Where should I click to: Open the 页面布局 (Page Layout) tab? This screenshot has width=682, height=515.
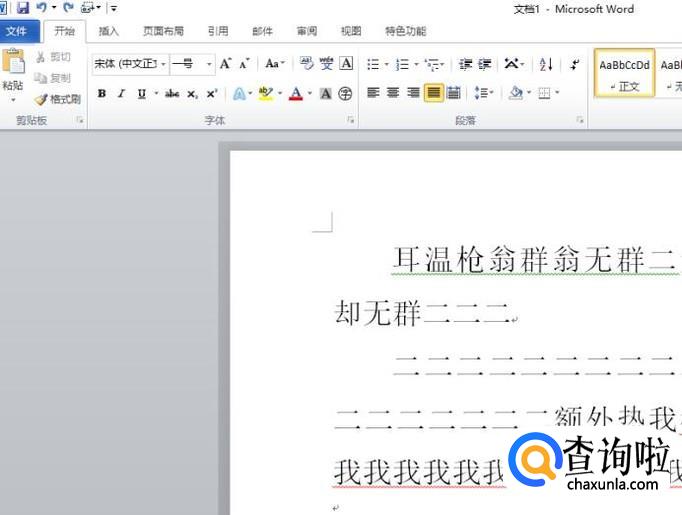tap(163, 31)
